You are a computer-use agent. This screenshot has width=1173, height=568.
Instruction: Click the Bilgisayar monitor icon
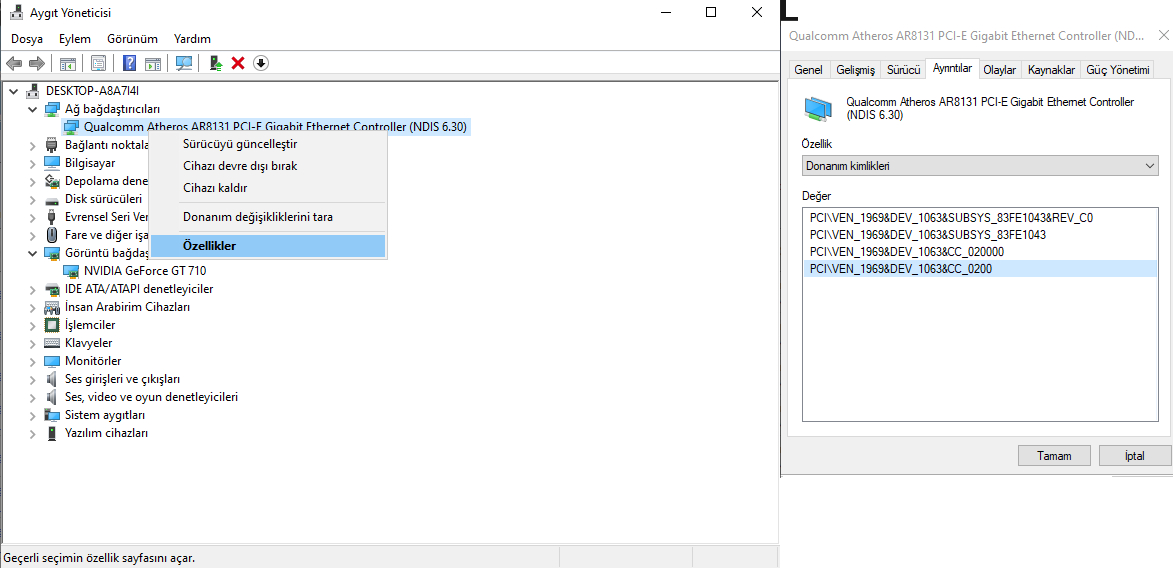[52, 163]
